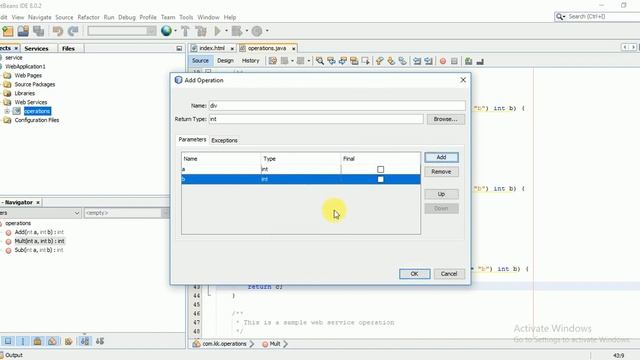This screenshot has height=360, width=640.
Task: Click the Save All toolbar icon
Action: coord(39,31)
